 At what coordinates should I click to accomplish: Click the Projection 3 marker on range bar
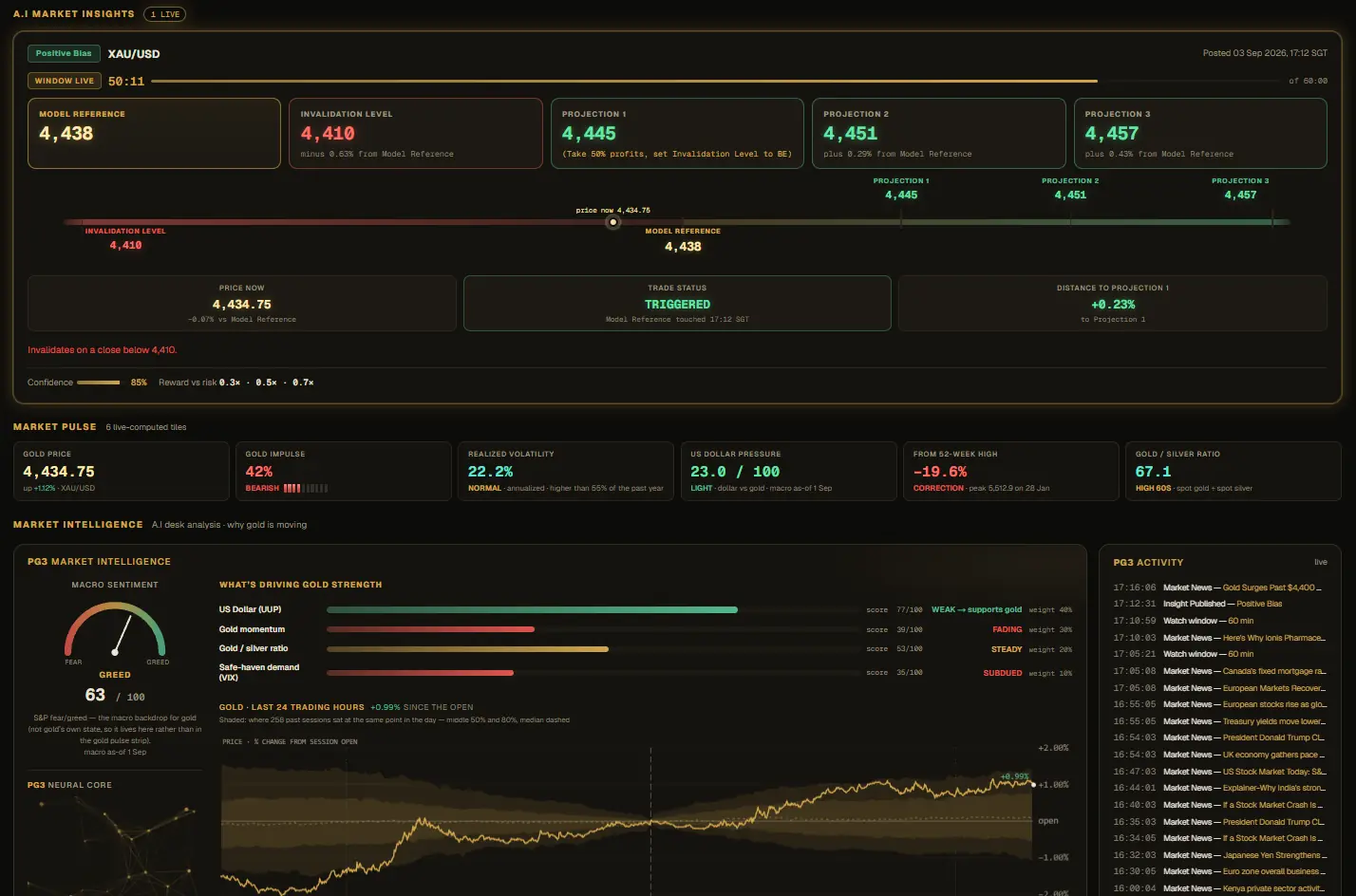click(1240, 189)
